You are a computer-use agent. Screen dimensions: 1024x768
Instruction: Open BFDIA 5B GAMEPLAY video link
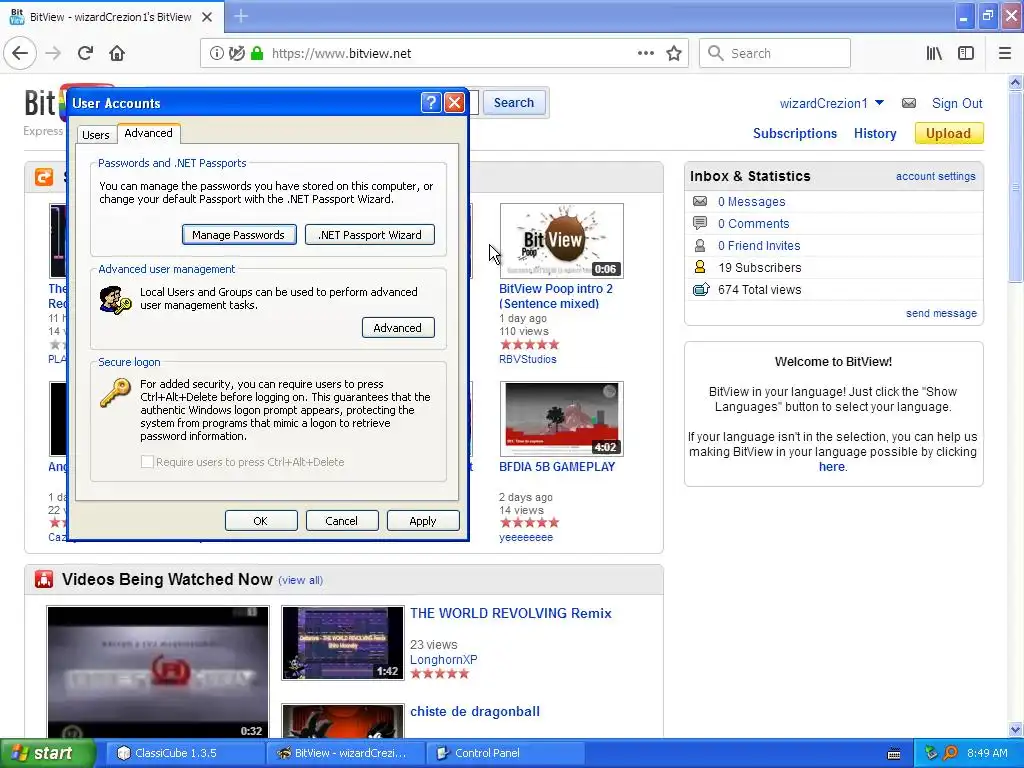[557, 467]
